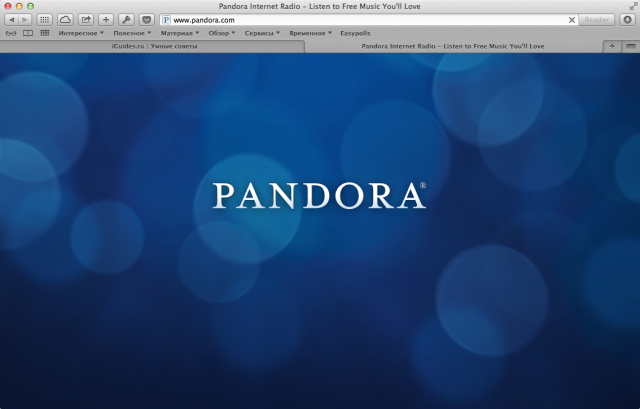Screen dimensions: 640x409
Task: Open the downloads button at toolbar right
Action: [628, 20]
